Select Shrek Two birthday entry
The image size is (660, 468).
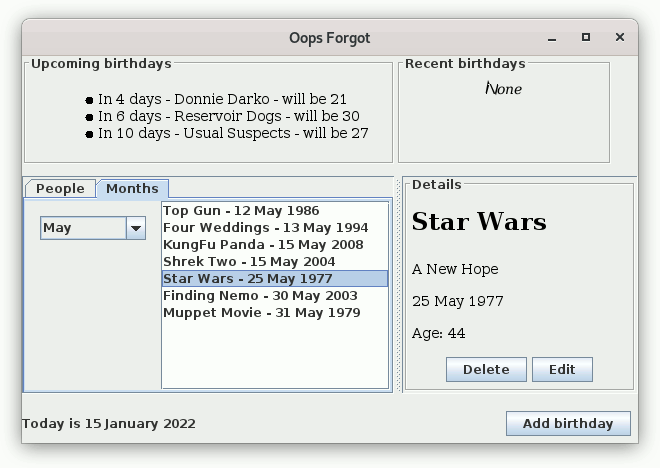[x=249, y=262]
